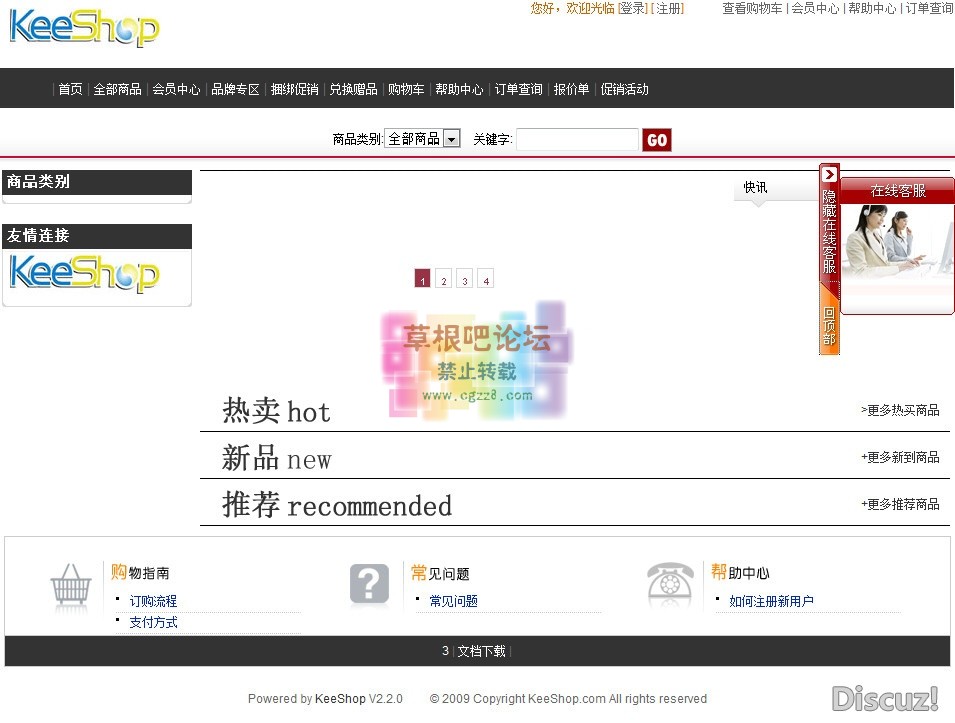Click the question mark icon beside 常见问题

tap(369, 585)
